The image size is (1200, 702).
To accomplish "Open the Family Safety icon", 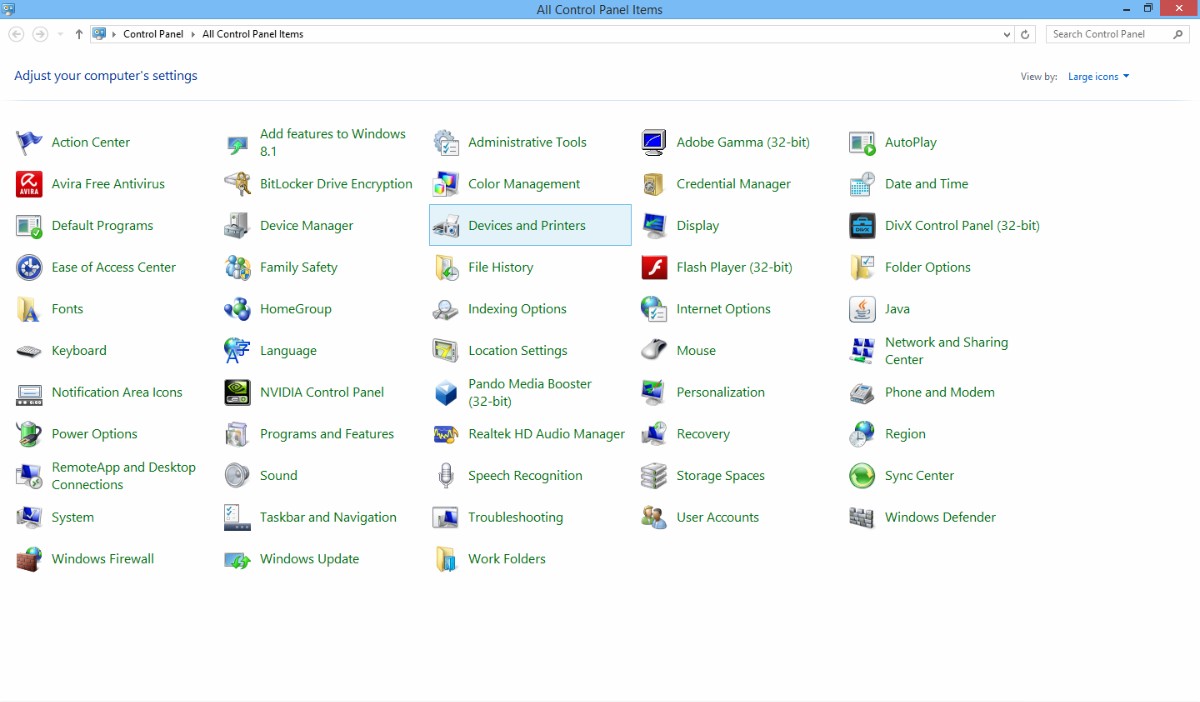I will coord(237,267).
